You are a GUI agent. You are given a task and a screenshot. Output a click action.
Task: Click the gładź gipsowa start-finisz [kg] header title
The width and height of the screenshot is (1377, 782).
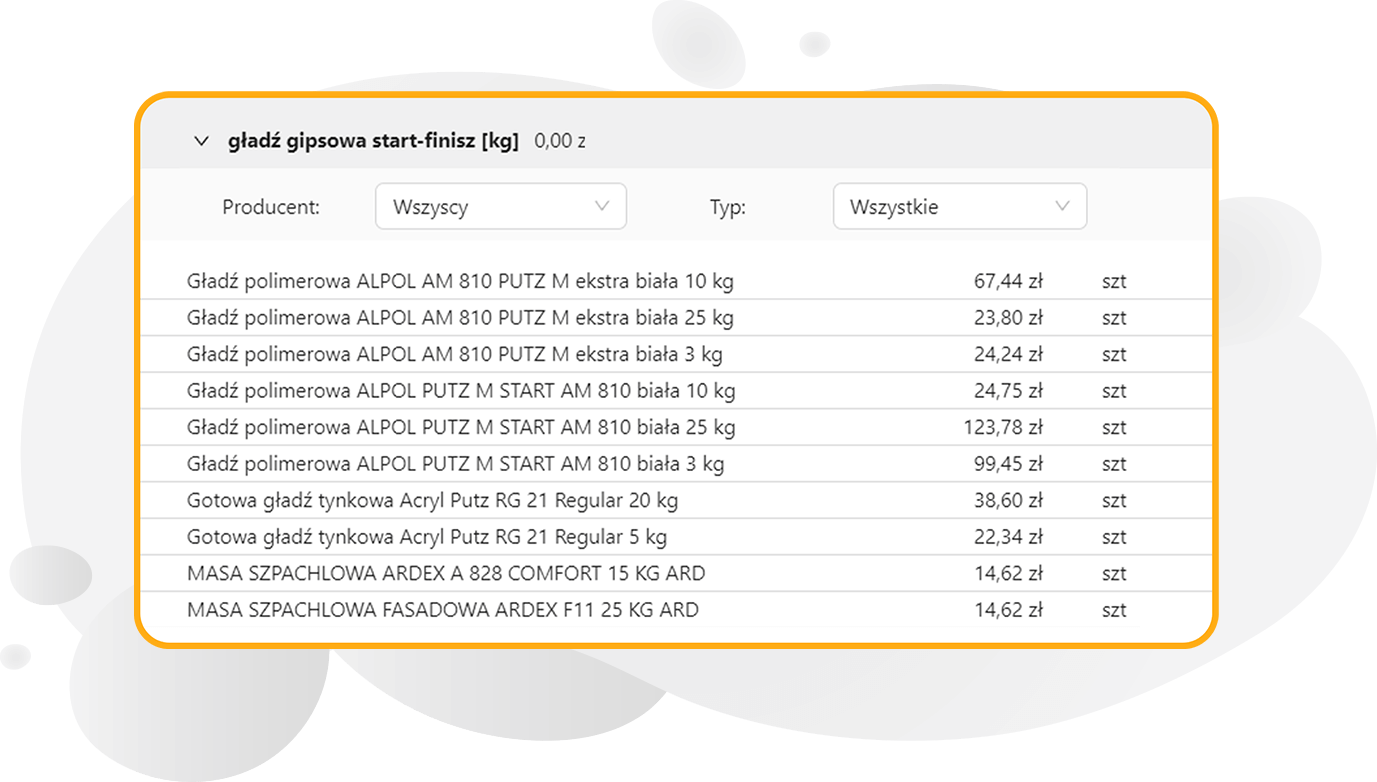coord(373,142)
